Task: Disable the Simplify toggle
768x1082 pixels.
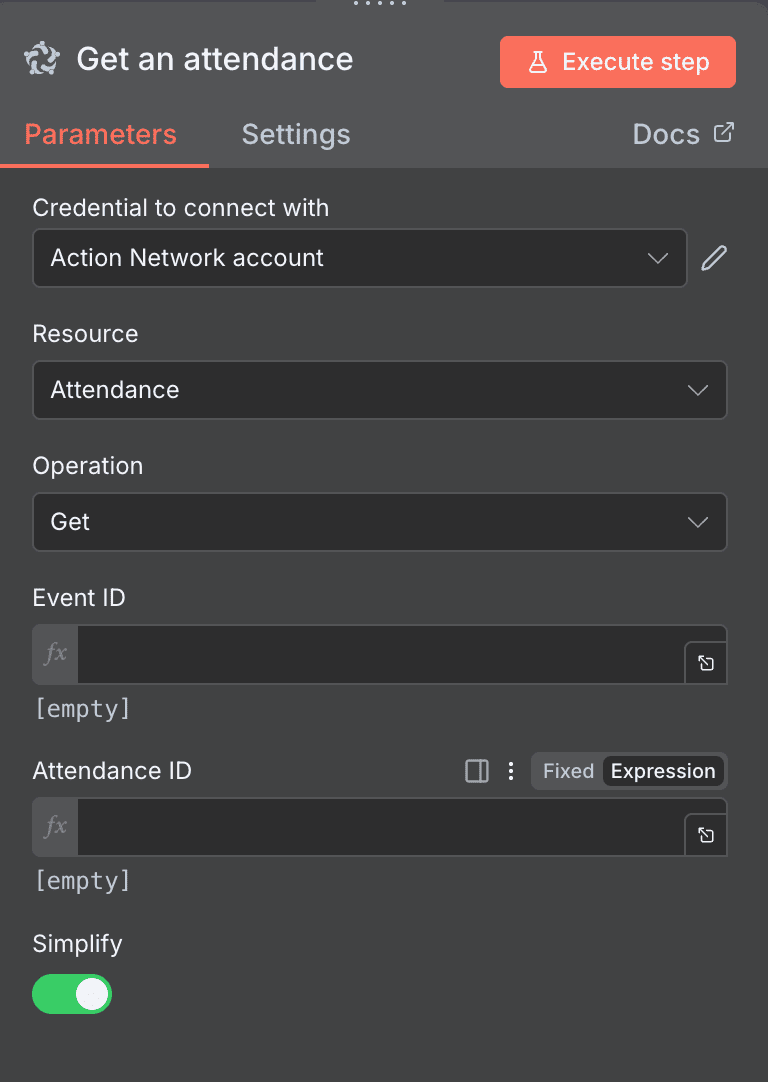Action: (71, 994)
